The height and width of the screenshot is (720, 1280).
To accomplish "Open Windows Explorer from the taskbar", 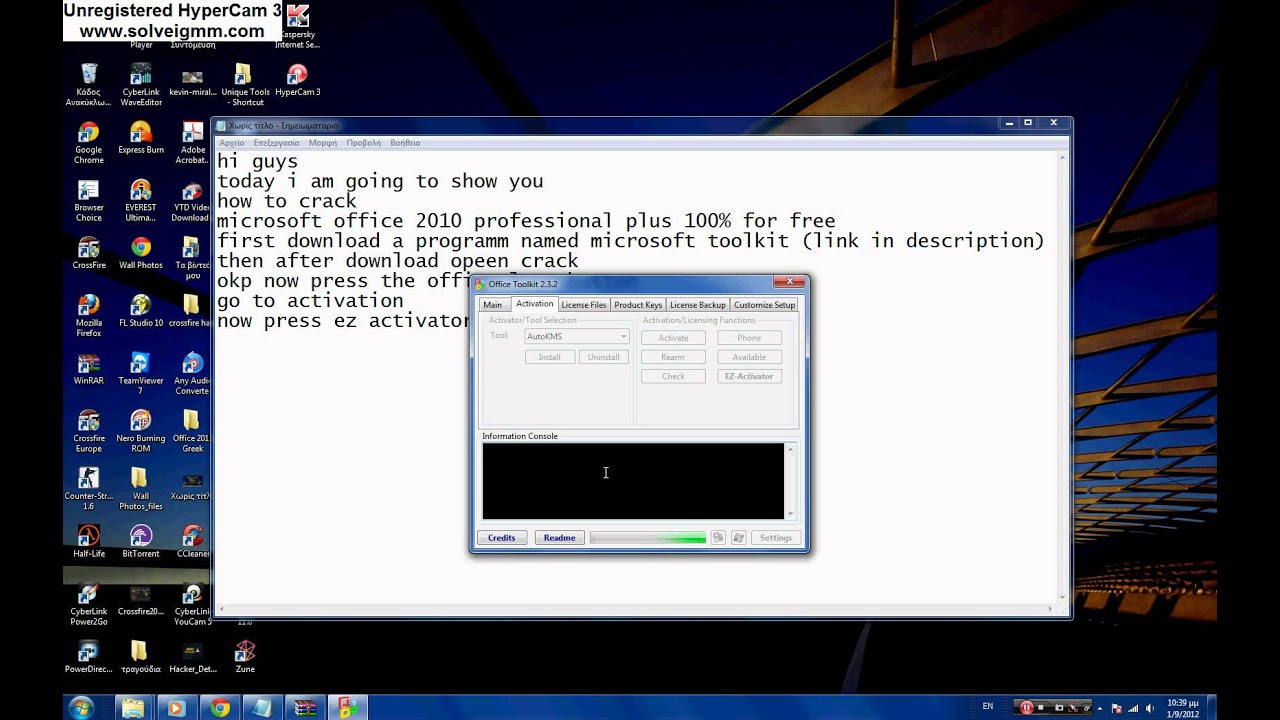I will tap(133, 708).
